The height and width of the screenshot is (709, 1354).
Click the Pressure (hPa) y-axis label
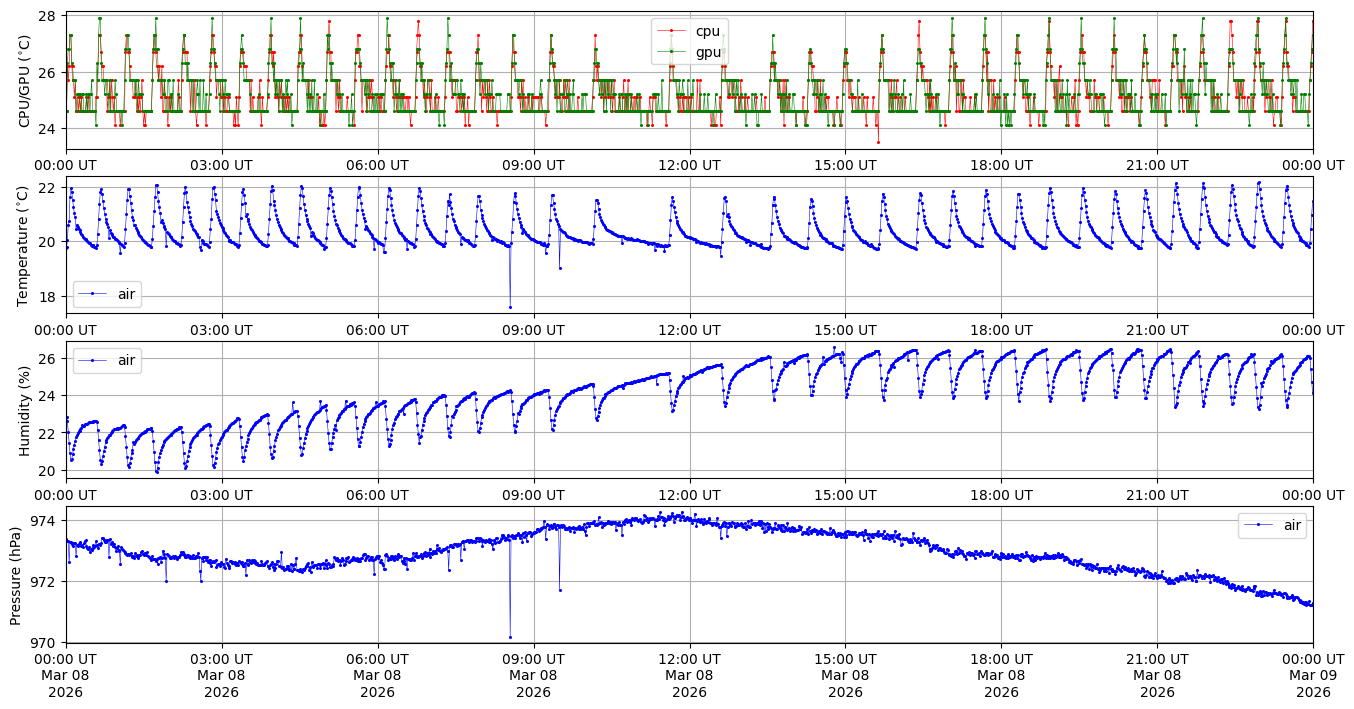point(16,574)
